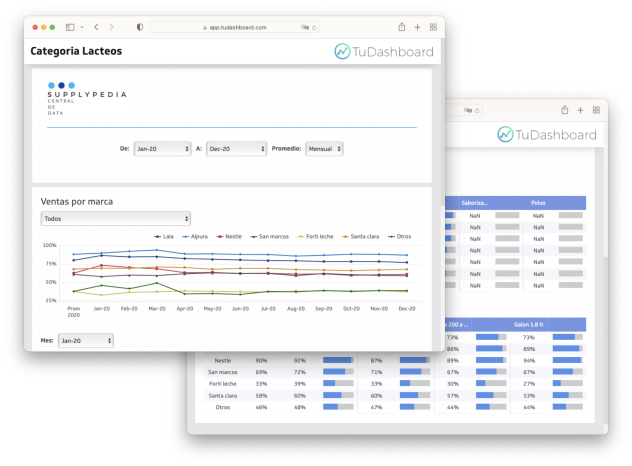Image resolution: width=632 pixels, height=466 pixels.
Task: Show tab overview in front window
Action: point(433,27)
